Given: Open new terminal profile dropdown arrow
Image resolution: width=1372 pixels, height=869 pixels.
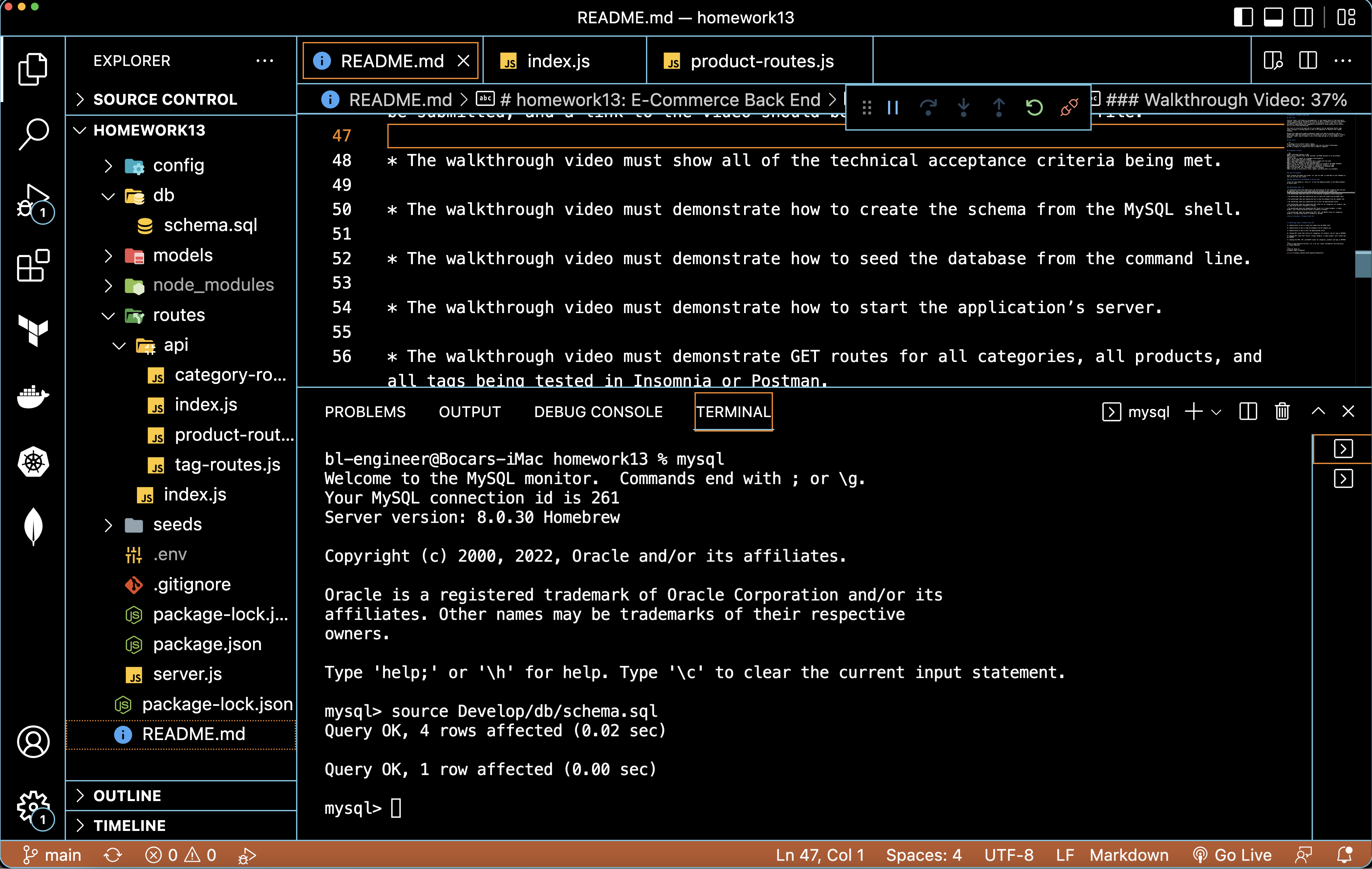Looking at the screenshot, I should pyautogui.click(x=1216, y=412).
